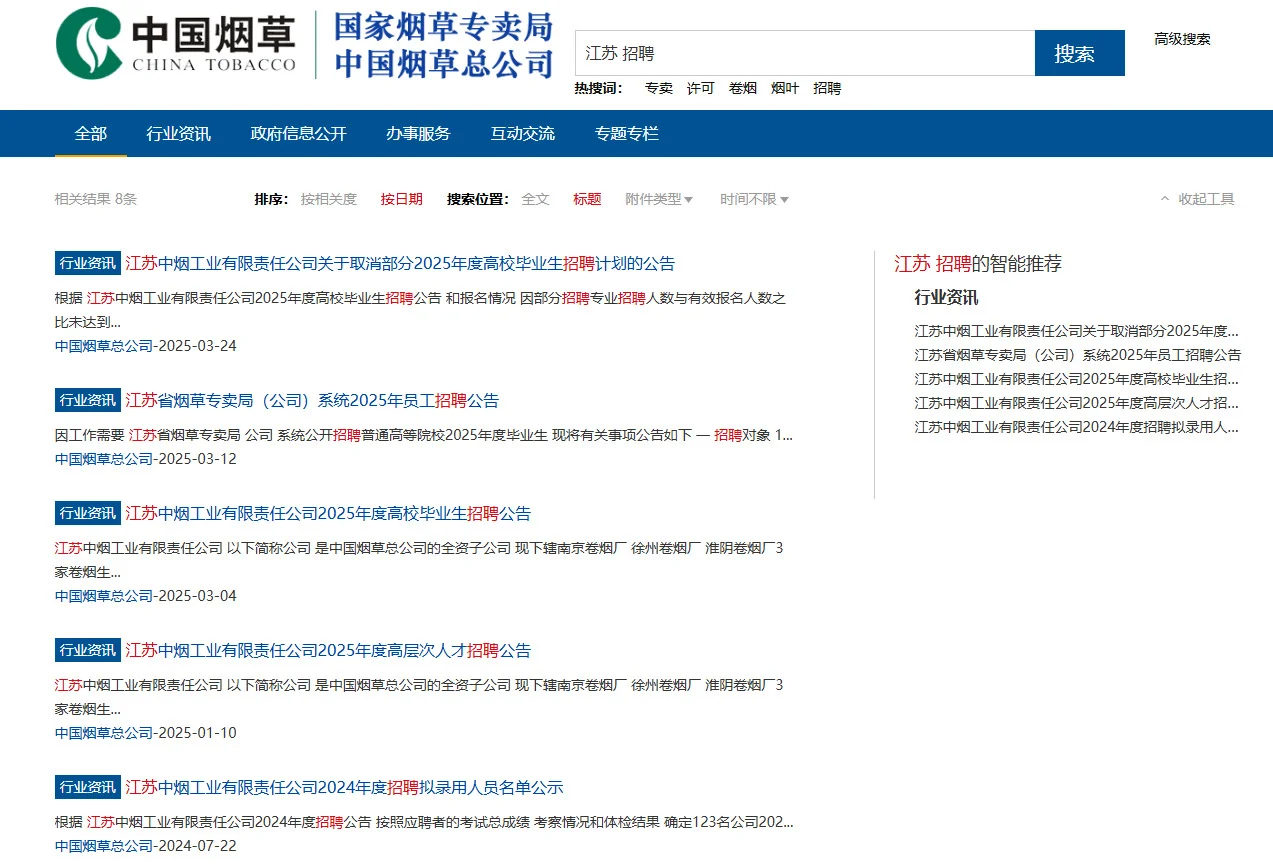Viewport: 1273px width, 864px height.
Task: Expand the 收起工具 chevron
Action: pyautogui.click(x=1165, y=198)
